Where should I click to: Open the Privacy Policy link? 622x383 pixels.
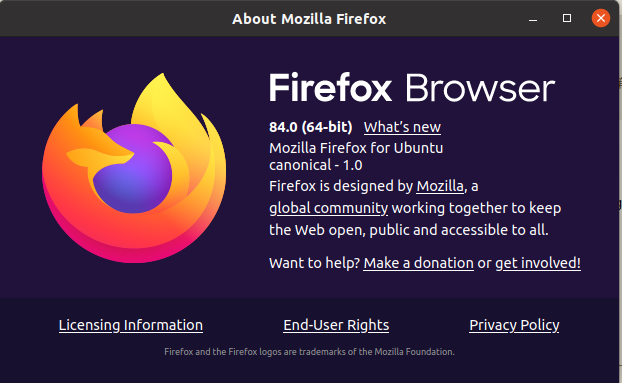point(514,325)
